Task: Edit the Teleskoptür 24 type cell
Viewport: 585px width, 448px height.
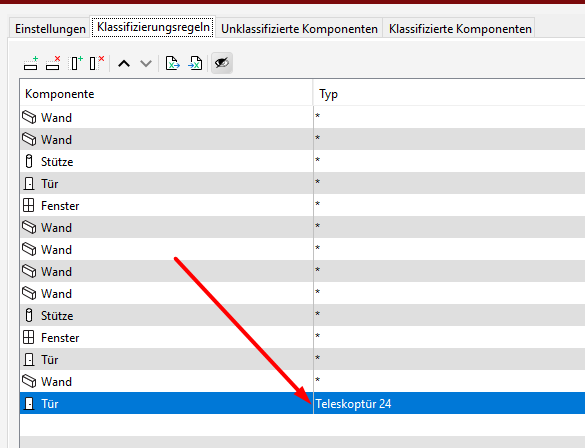Action: (449, 403)
